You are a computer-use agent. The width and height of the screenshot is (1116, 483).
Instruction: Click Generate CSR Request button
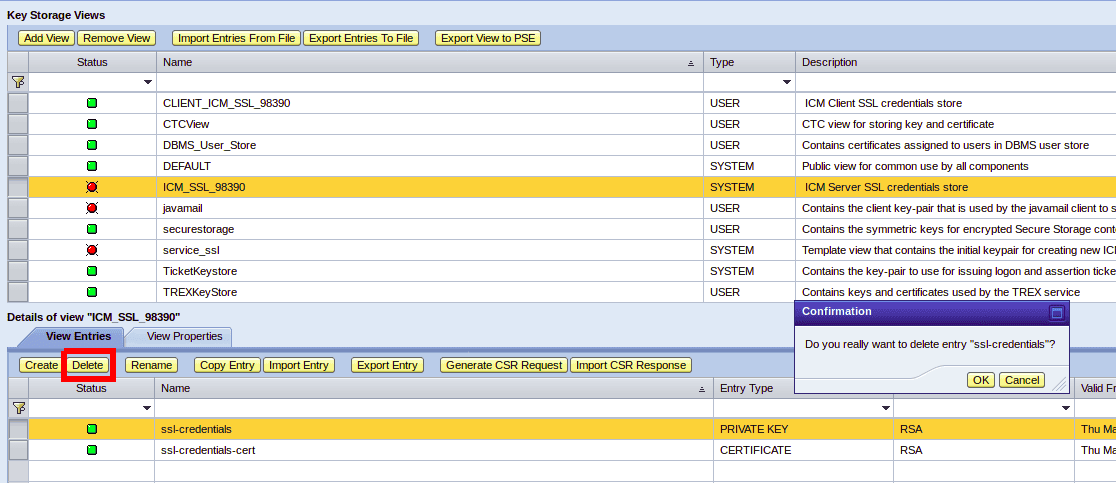[x=504, y=365]
